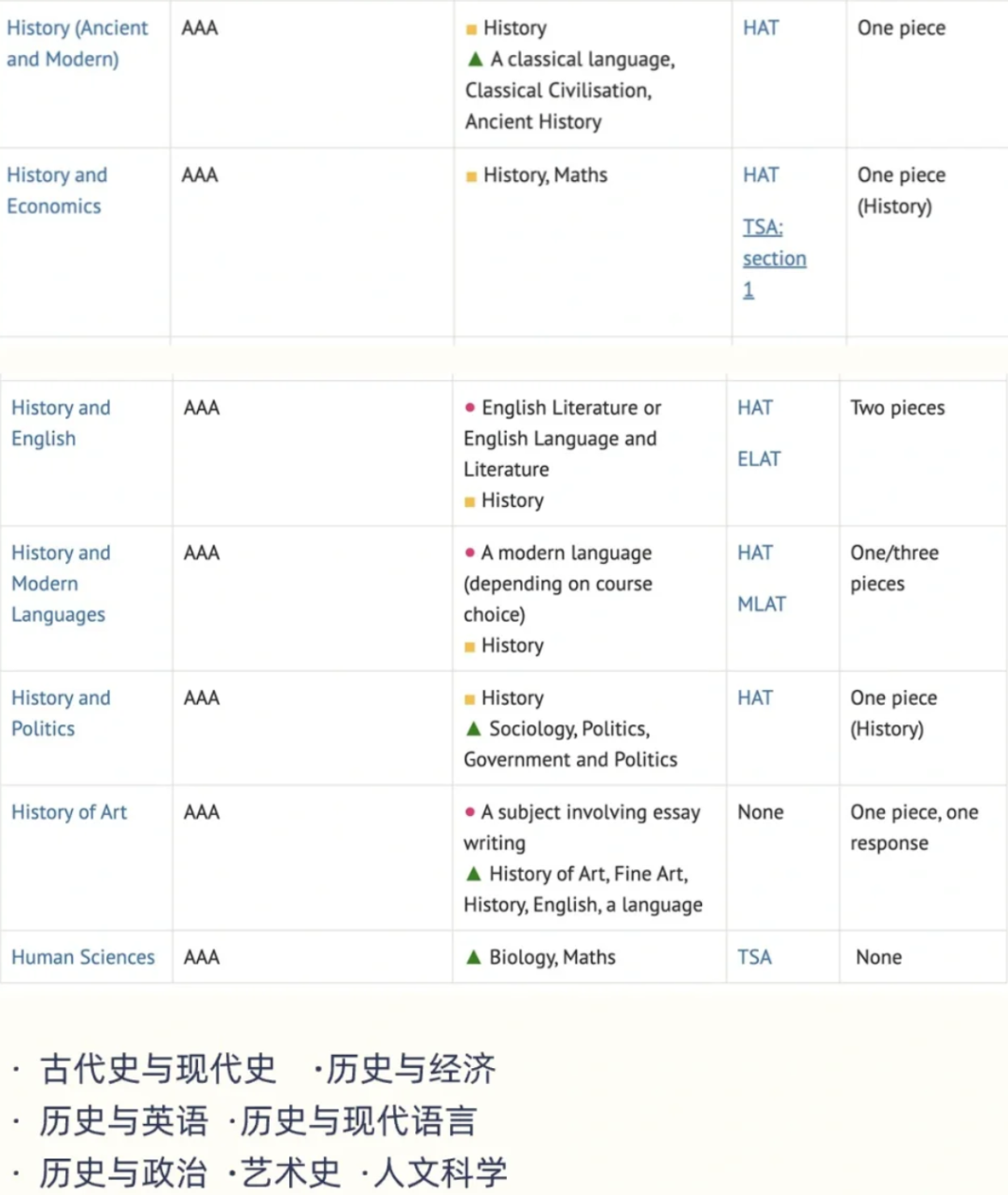
Task: Open HAT link in History and English row
Action: (755, 408)
